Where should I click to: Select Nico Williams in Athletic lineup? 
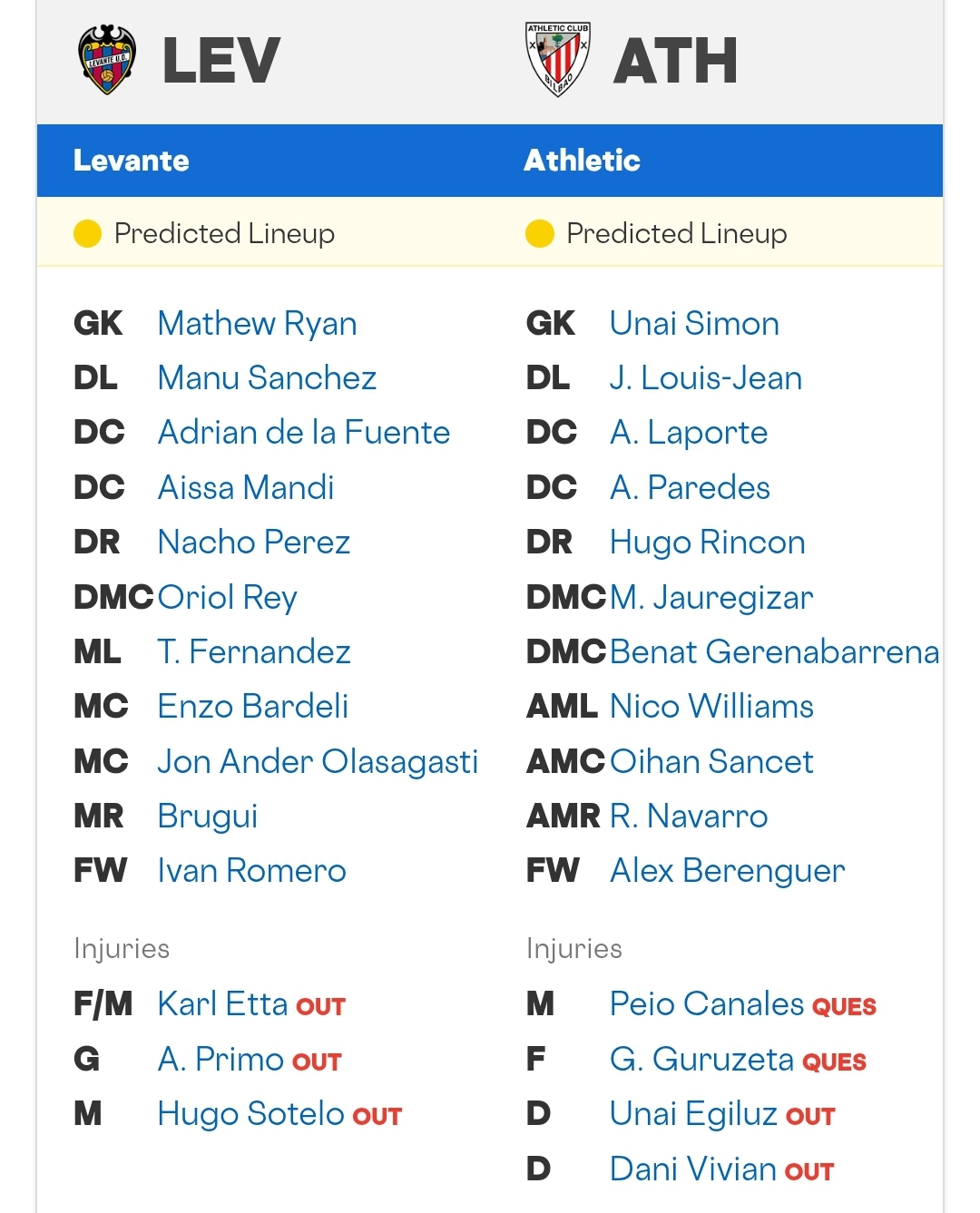pos(711,707)
